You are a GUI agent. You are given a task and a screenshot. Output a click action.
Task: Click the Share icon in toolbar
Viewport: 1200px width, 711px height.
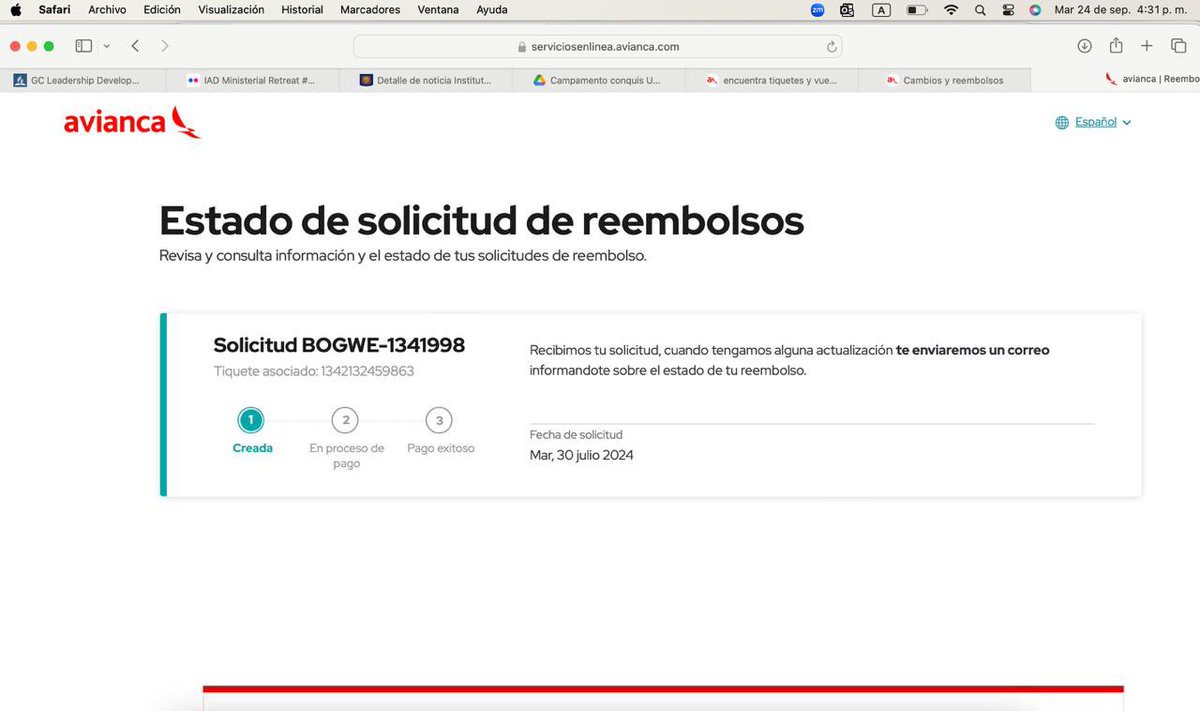[x=1116, y=46]
